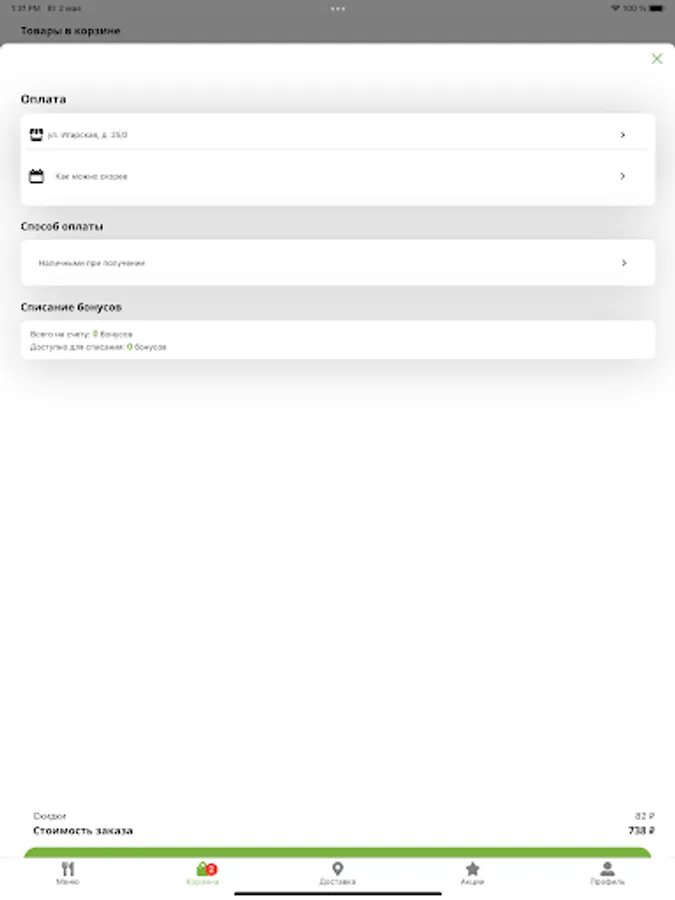The height and width of the screenshot is (900, 675).
Task: Switch to the Профиль tab label
Action: click(607, 882)
